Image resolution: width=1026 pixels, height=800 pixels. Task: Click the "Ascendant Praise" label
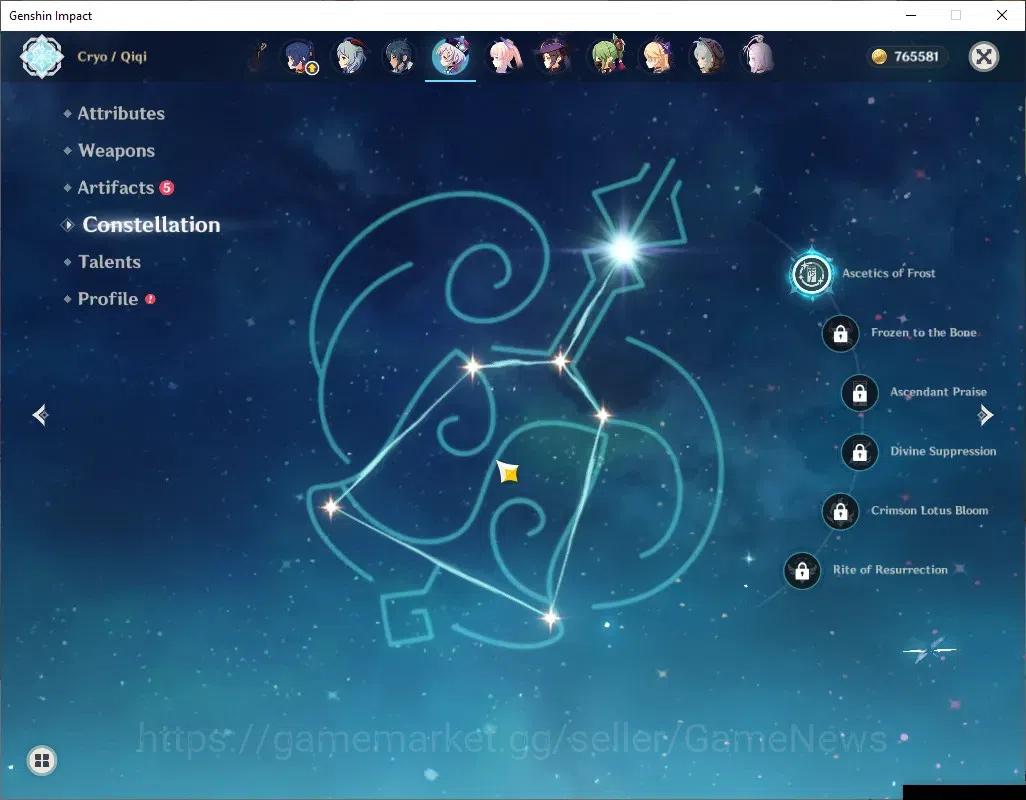tap(938, 392)
